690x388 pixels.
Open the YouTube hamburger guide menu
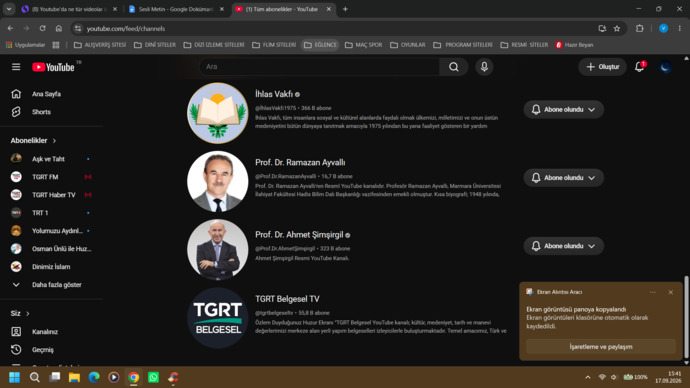click(16, 67)
